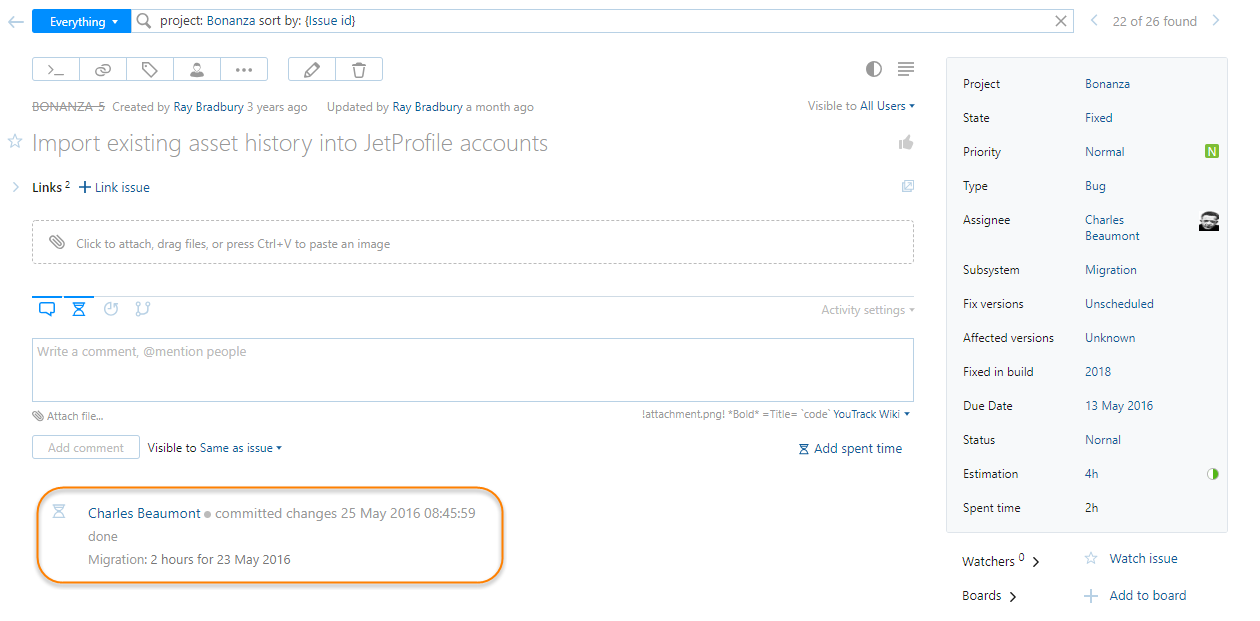Click the Estimation progress indicator
The image size is (1260, 621).
(x=1213, y=473)
